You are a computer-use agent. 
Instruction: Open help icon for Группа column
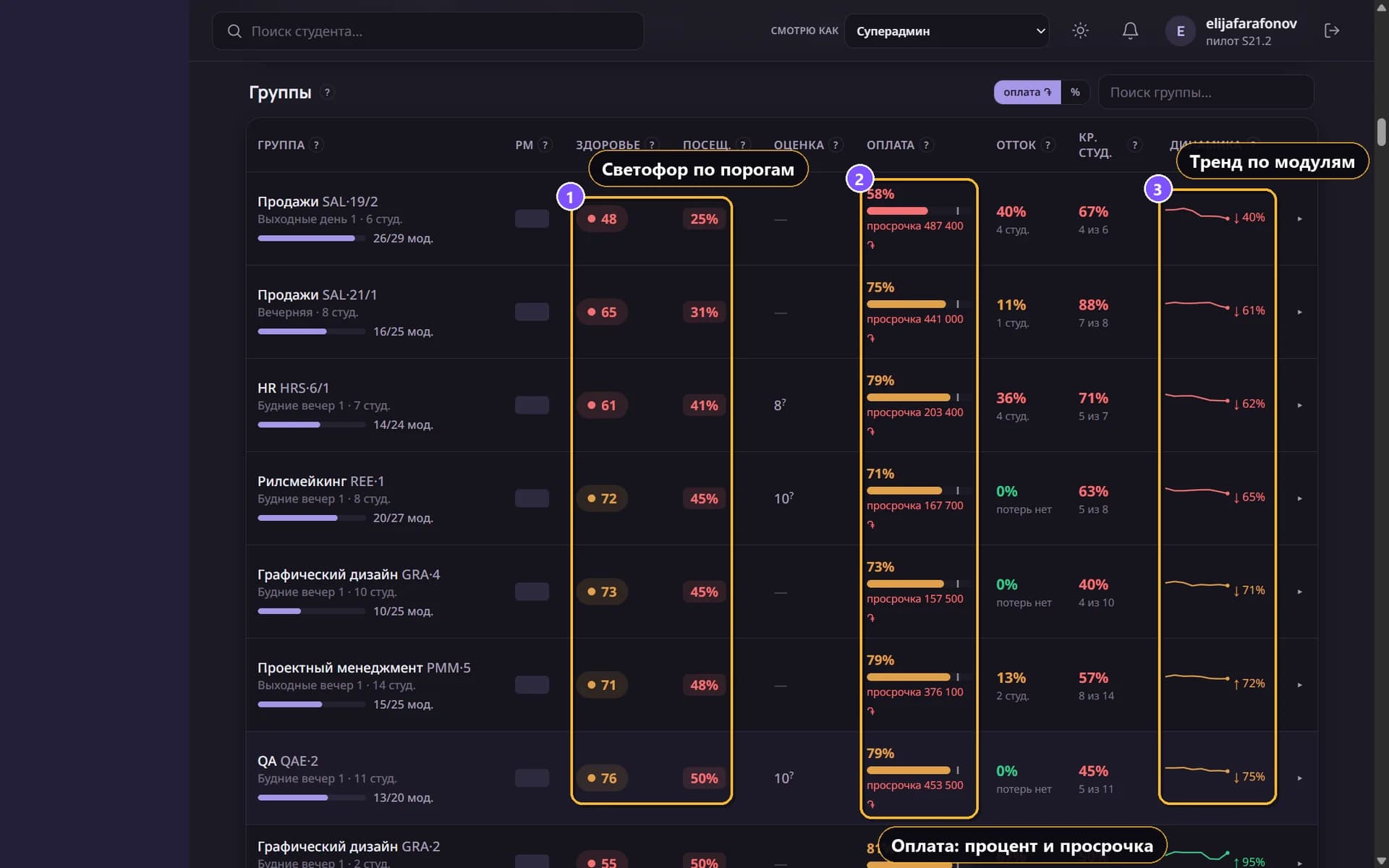(316, 145)
